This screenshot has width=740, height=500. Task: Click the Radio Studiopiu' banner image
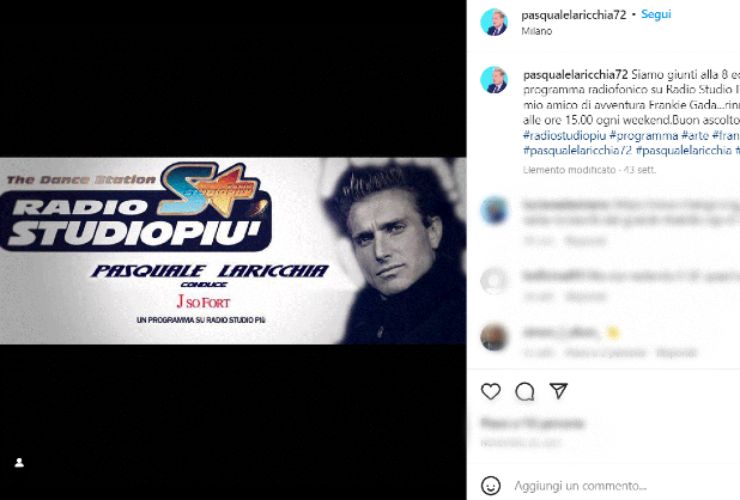[x=233, y=251]
